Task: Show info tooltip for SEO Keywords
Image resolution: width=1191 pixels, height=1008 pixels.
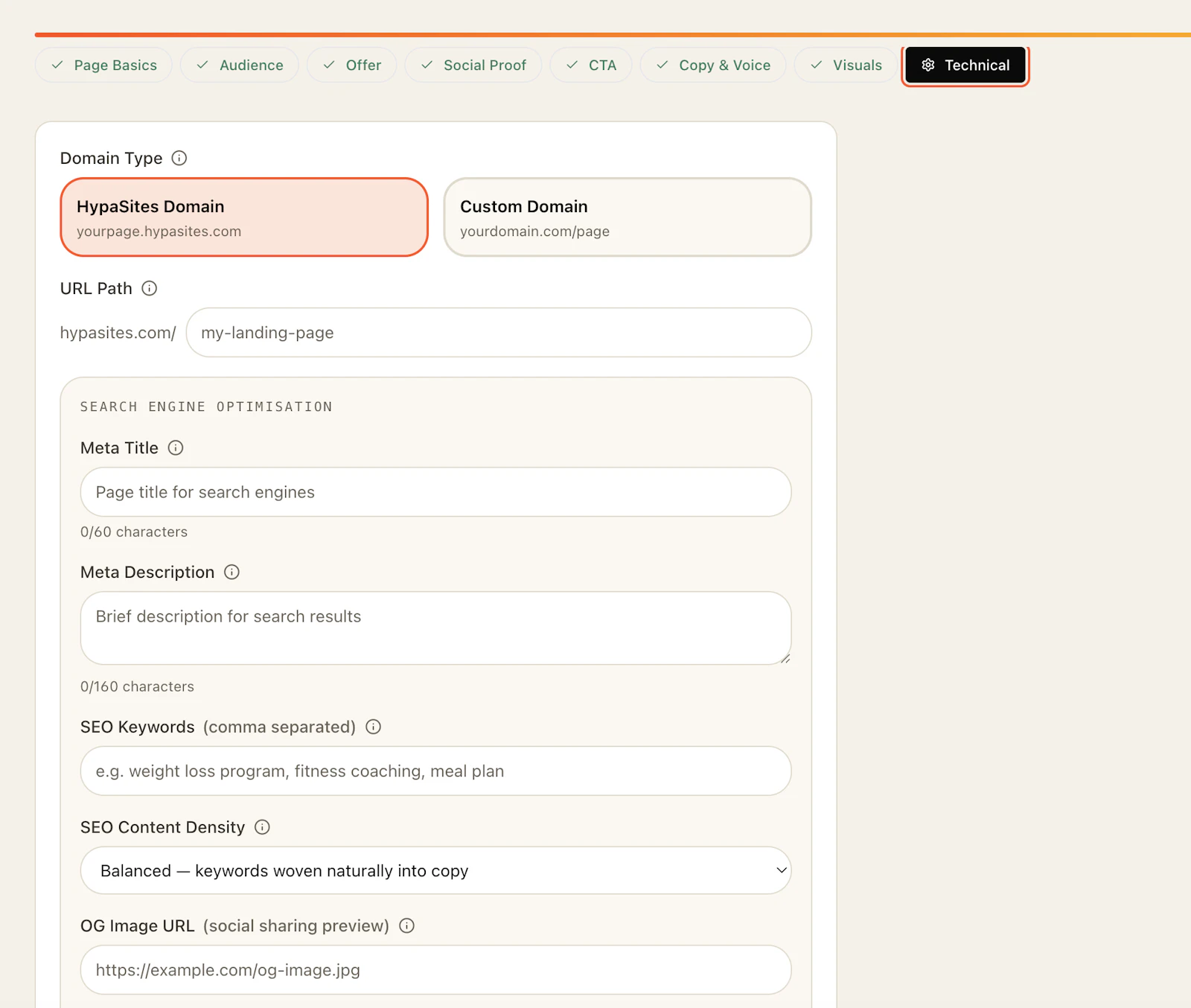Action: point(374,727)
